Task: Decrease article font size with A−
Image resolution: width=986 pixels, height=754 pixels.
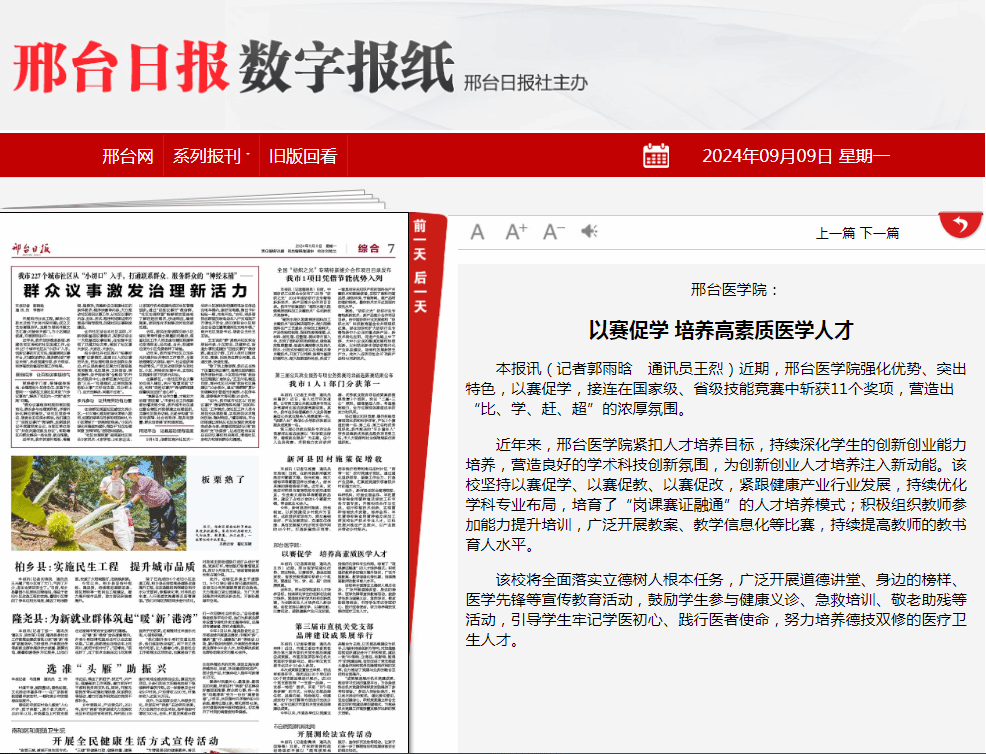Action: click(x=554, y=232)
